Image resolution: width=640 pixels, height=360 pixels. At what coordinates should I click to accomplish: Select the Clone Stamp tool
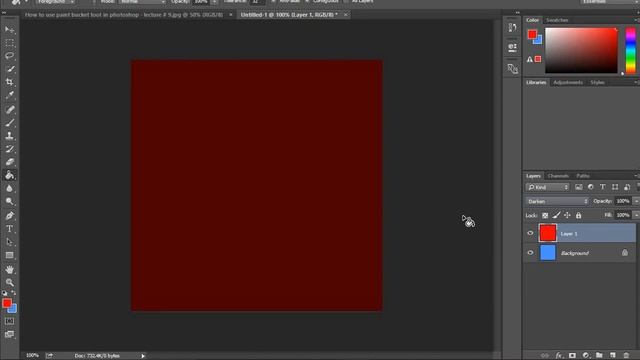tap(9, 136)
